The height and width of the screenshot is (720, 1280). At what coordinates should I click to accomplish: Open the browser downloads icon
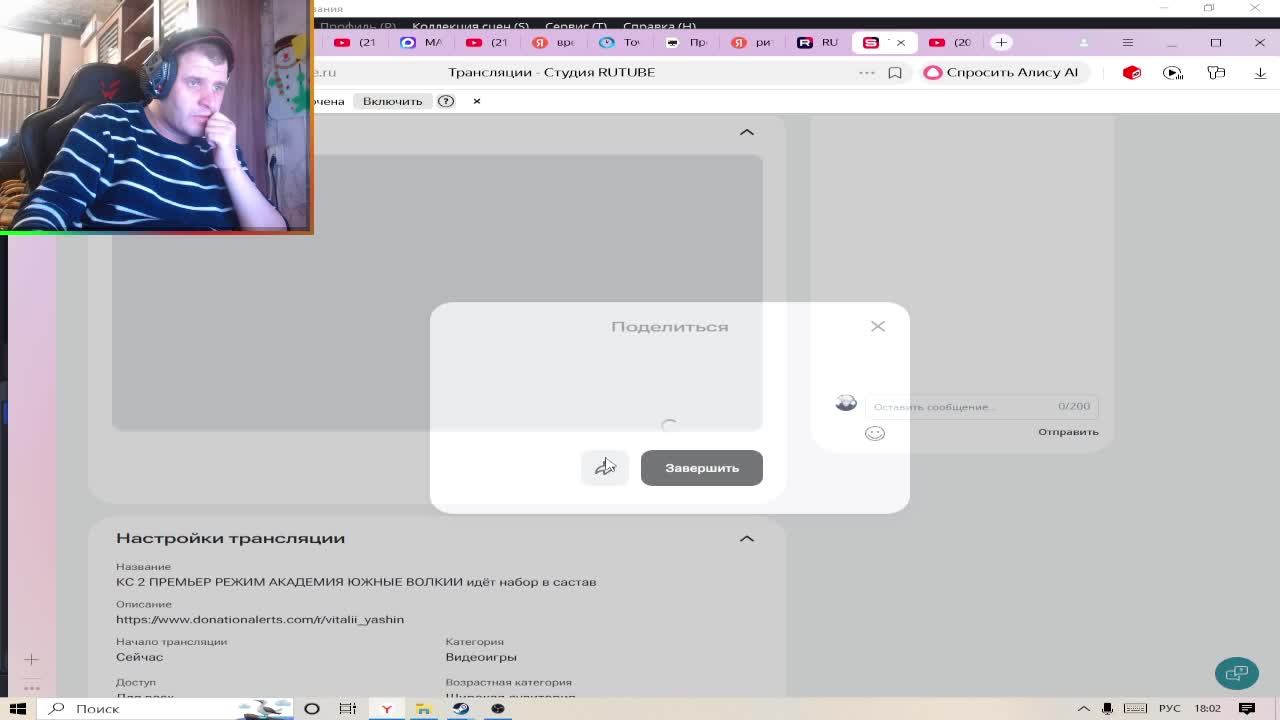[x=1260, y=72]
